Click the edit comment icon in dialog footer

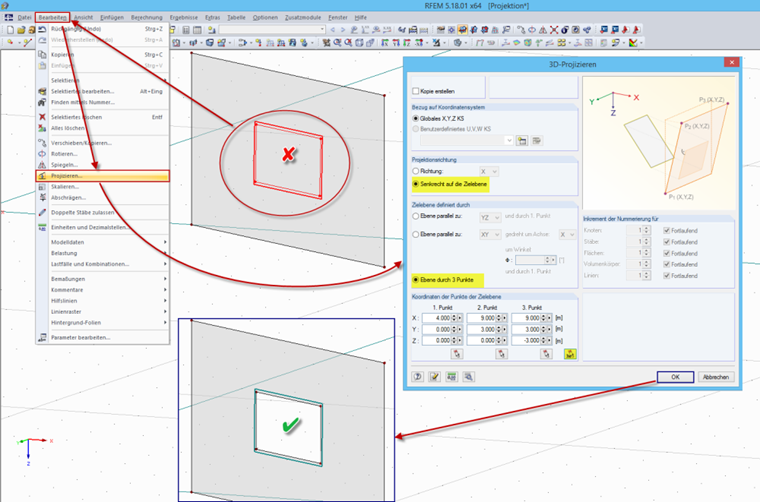click(x=435, y=377)
